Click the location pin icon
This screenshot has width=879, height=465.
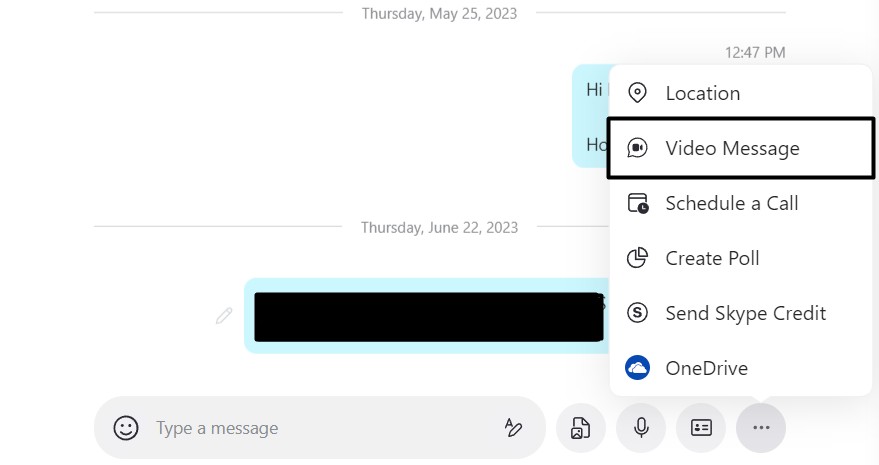(x=637, y=93)
